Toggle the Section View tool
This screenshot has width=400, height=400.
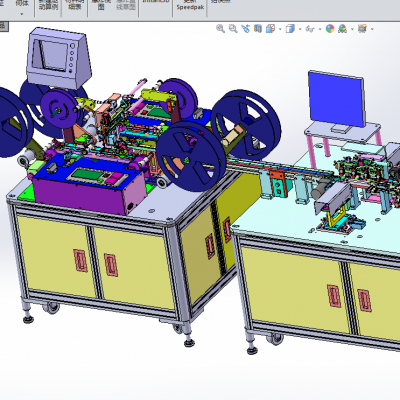[x=258, y=29]
